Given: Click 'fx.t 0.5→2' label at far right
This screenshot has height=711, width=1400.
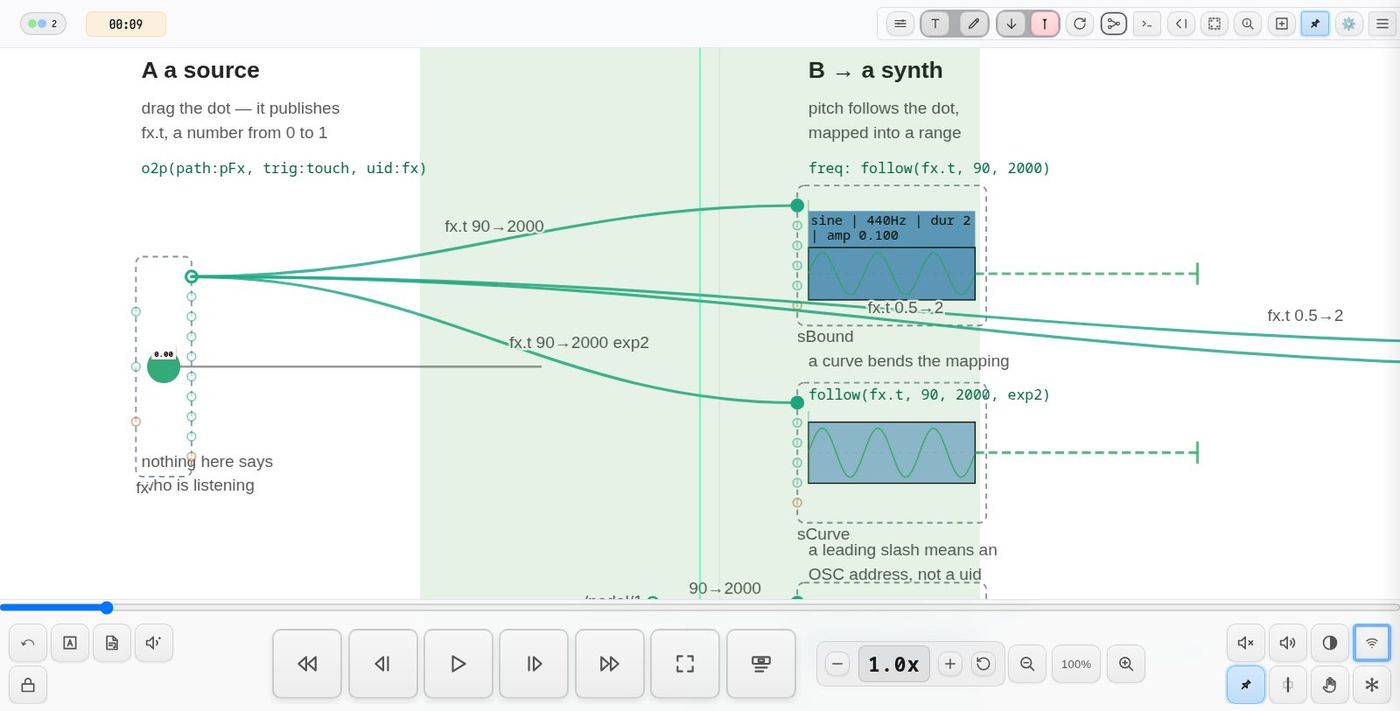Looking at the screenshot, I should [1305, 315].
